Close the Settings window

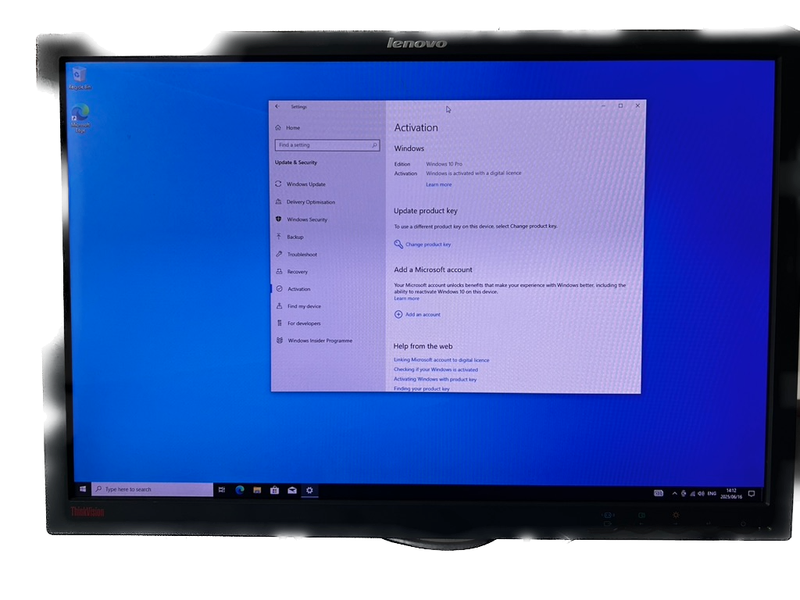[x=637, y=106]
